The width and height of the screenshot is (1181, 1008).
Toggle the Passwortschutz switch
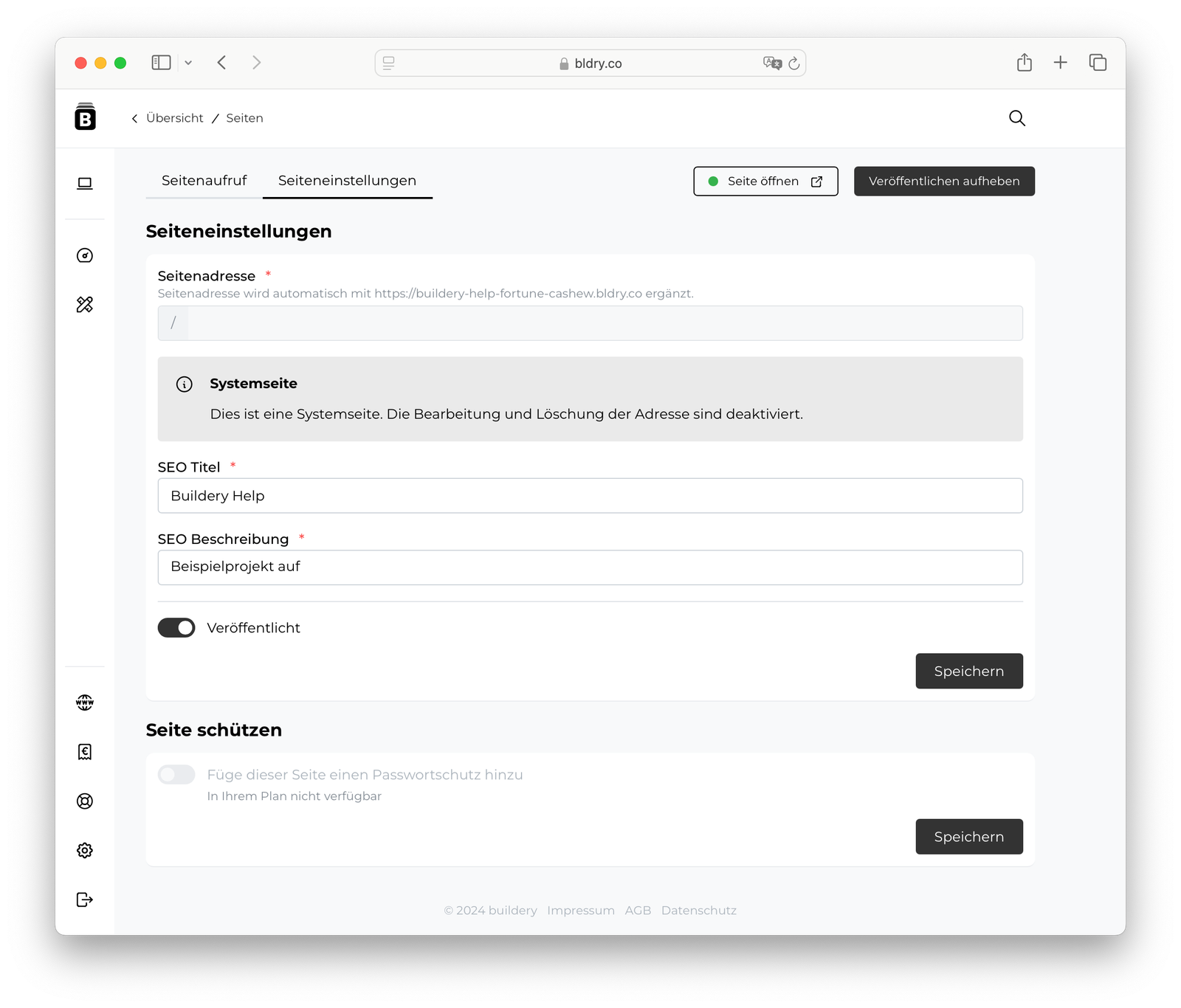tap(176, 775)
